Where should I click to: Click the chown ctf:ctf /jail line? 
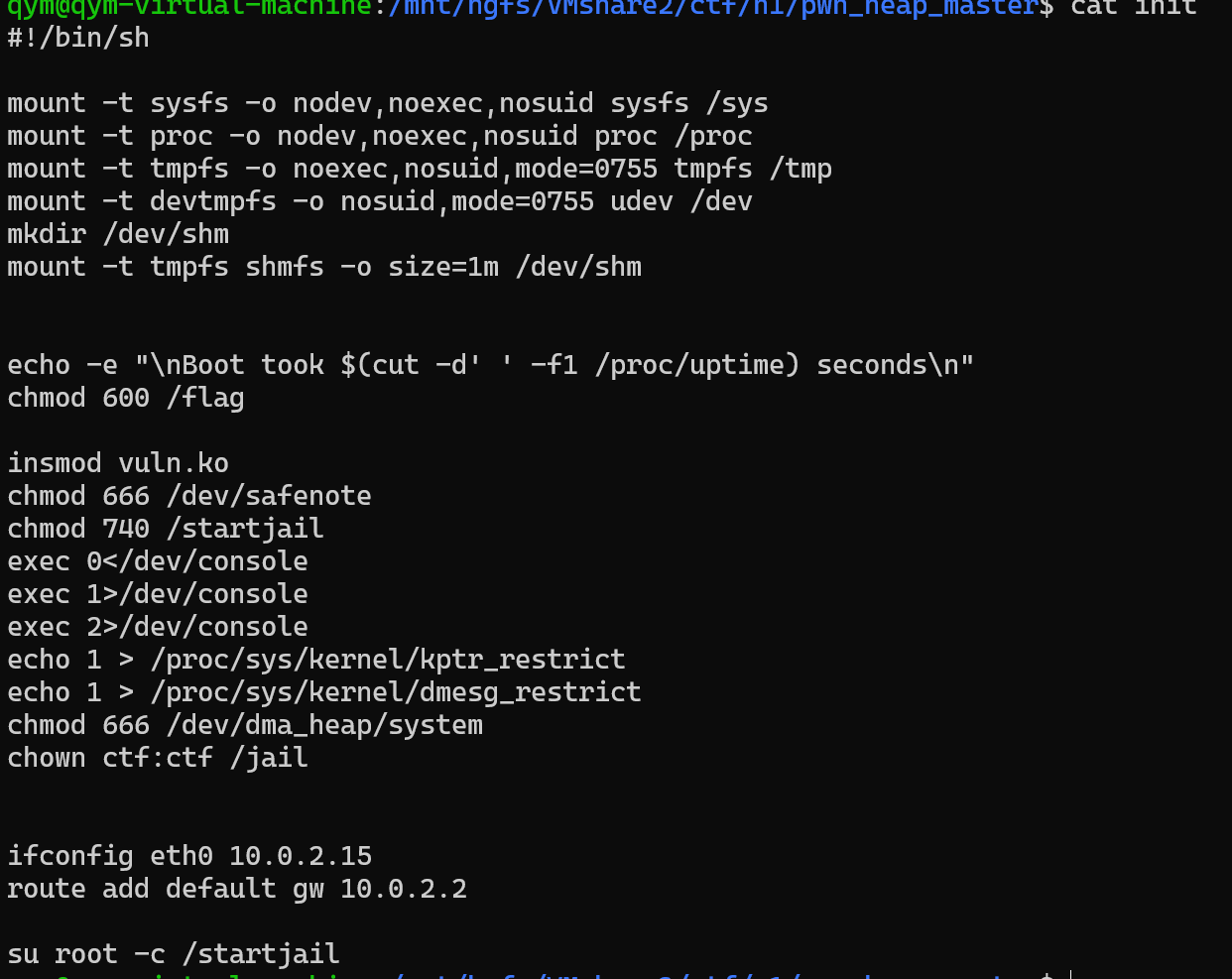[x=158, y=758]
